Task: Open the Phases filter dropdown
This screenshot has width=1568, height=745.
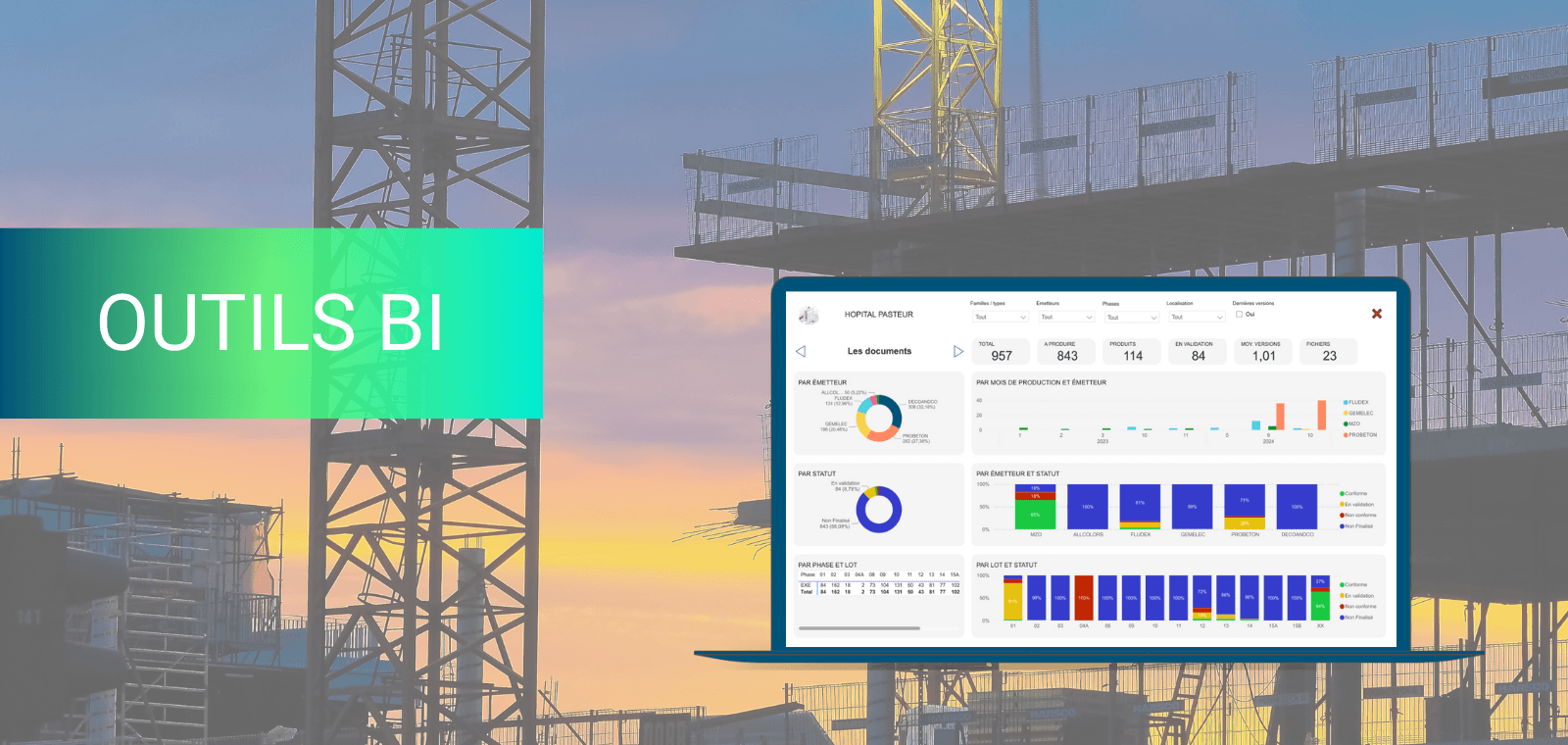Action: (x=1132, y=318)
